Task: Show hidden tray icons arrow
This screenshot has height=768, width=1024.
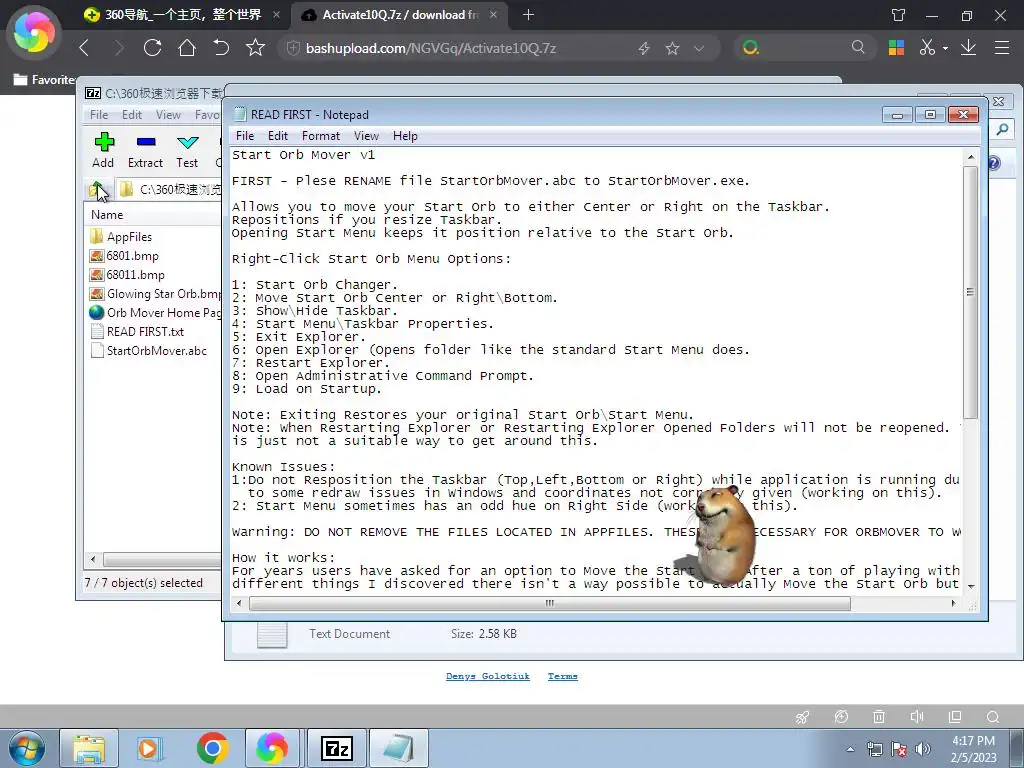Action: [850, 749]
